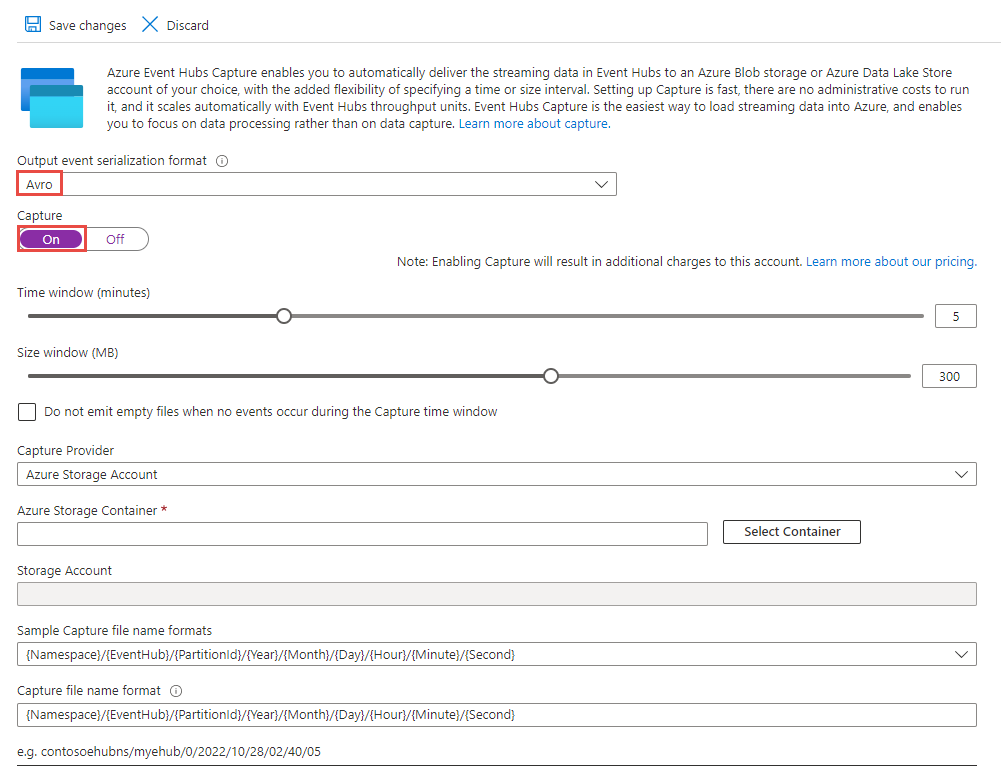Click the Save changes disk icon
Image resolution: width=1001 pixels, height=783 pixels.
point(33,24)
